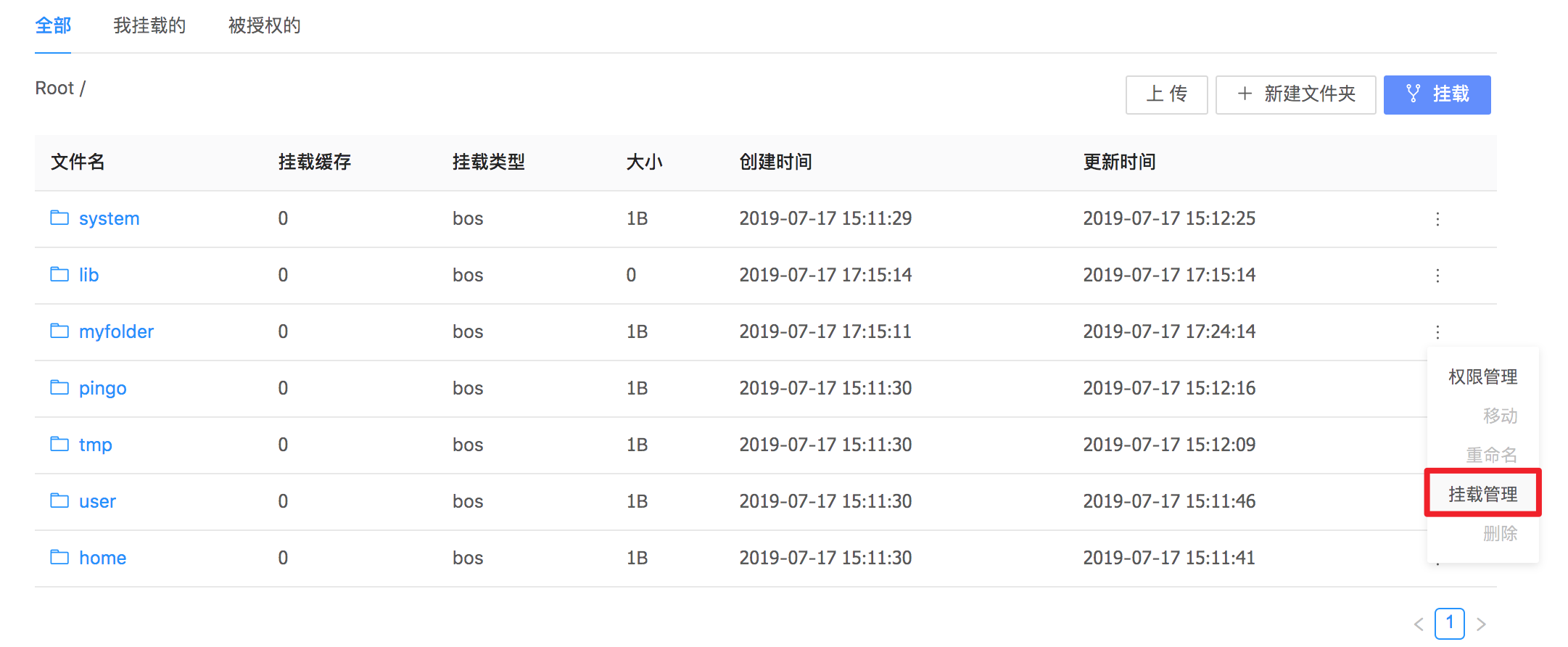Viewport: 1568px width, 647px height.
Task: Switch to the 我挂载的 tab
Action: tap(149, 26)
